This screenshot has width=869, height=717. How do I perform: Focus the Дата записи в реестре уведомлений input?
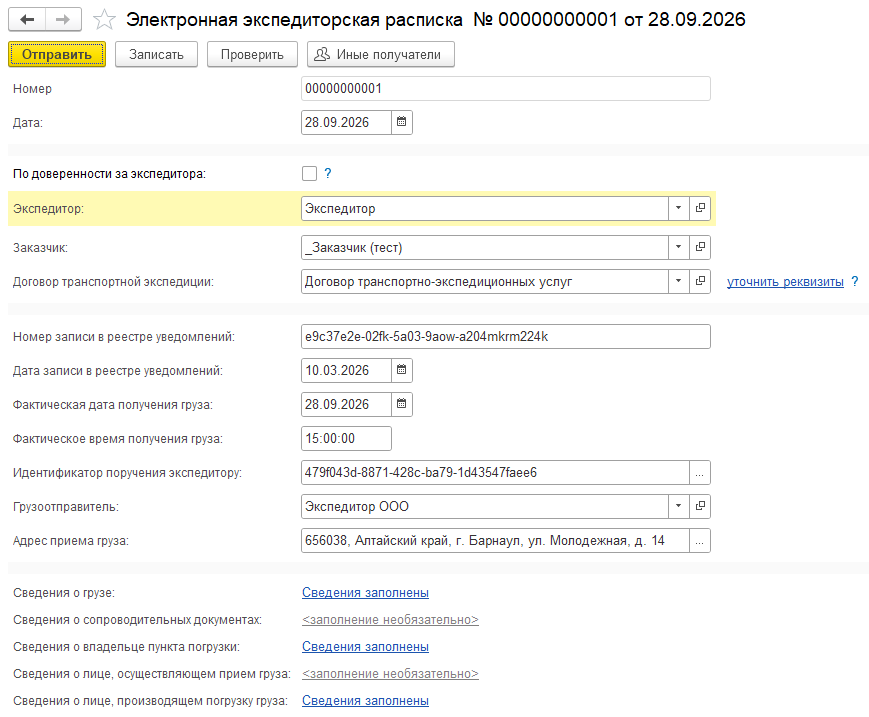click(346, 370)
